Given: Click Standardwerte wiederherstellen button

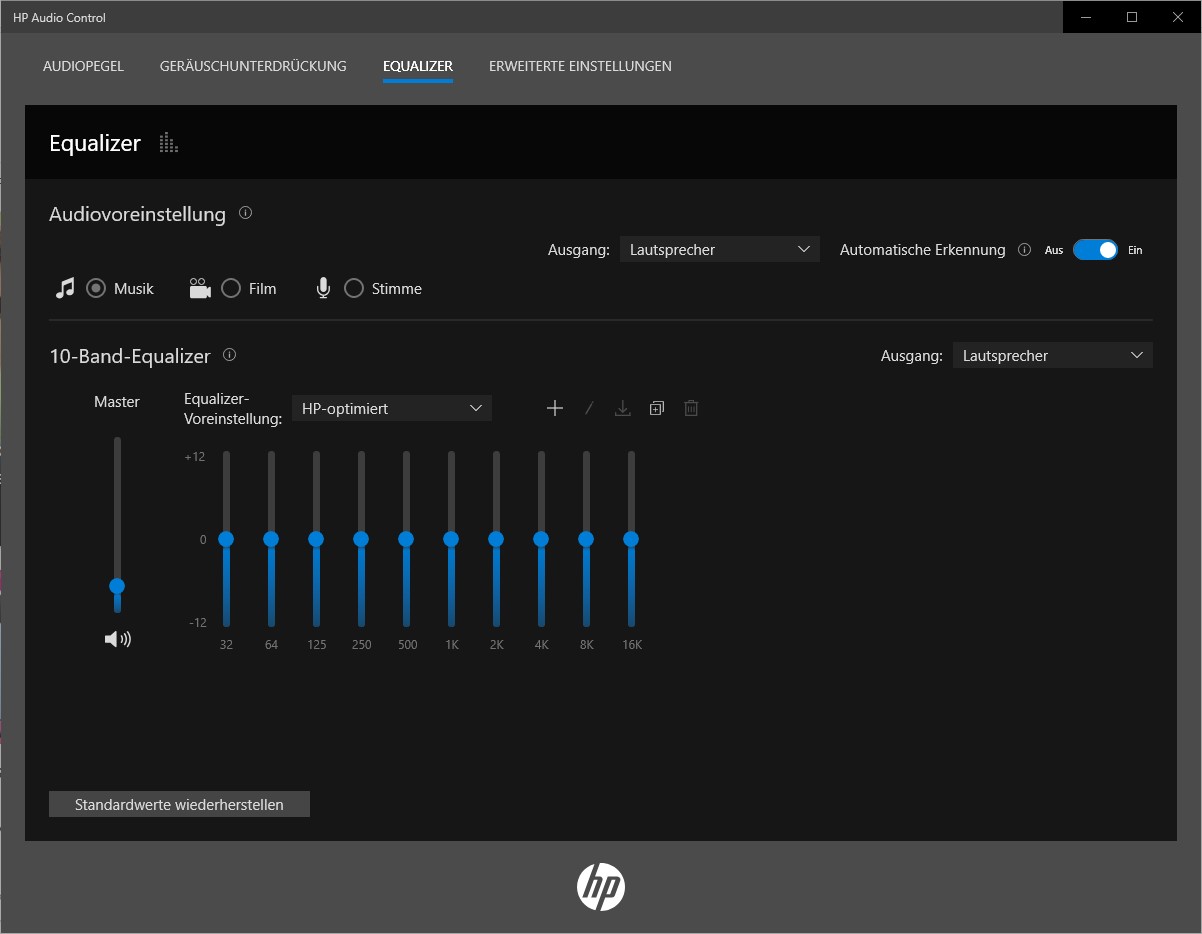Looking at the screenshot, I should [179, 804].
